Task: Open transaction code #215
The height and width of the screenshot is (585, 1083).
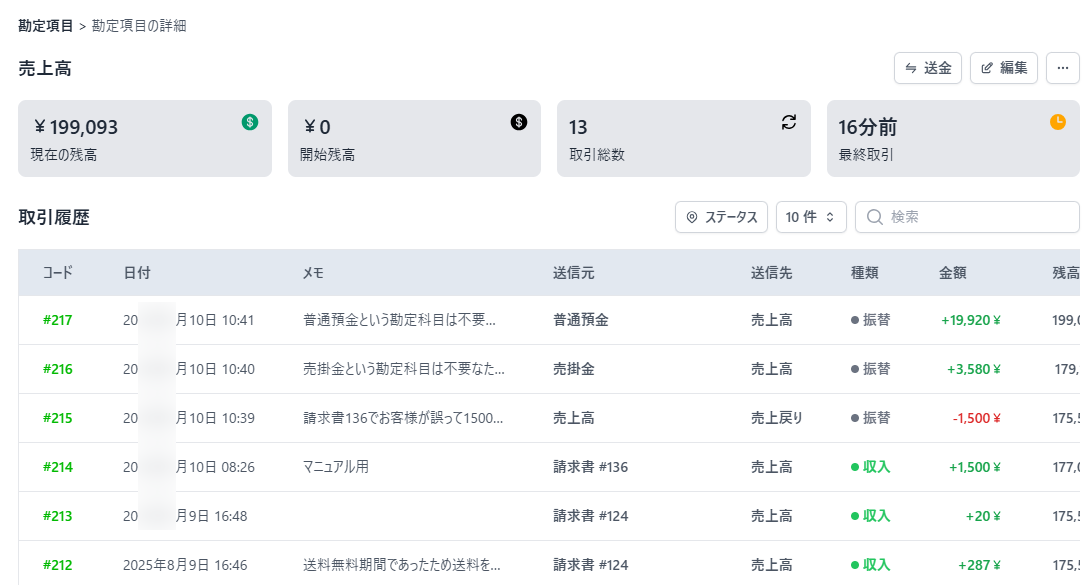Action: pyautogui.click(x=58, y=418)
